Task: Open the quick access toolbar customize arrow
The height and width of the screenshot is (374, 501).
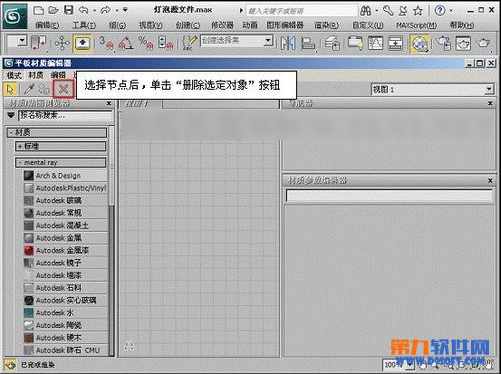Action: coord(125,10)
